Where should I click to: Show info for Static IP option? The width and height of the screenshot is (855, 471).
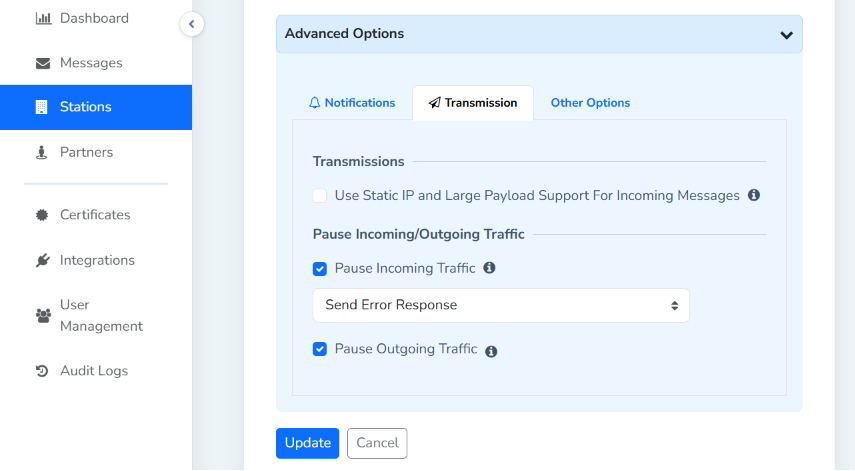(754, 195)
